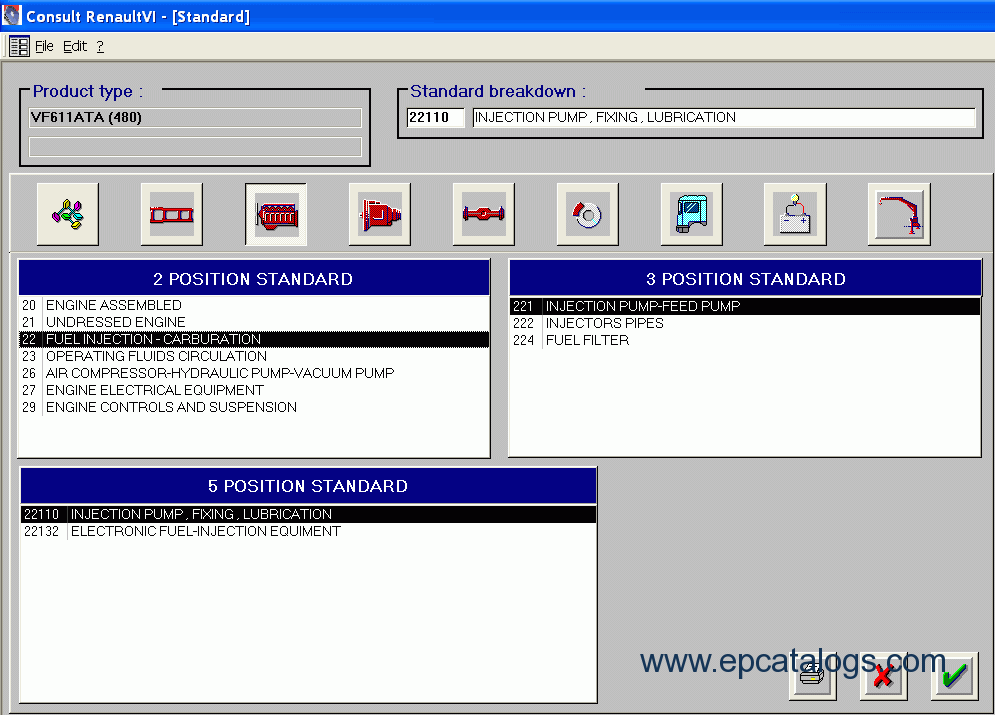This screenshot has width=995, height=715.
Task: Select 22132 ELECTRONIC FUEL-INJECTION EQUIMENT row
Action: coord(205,531)
